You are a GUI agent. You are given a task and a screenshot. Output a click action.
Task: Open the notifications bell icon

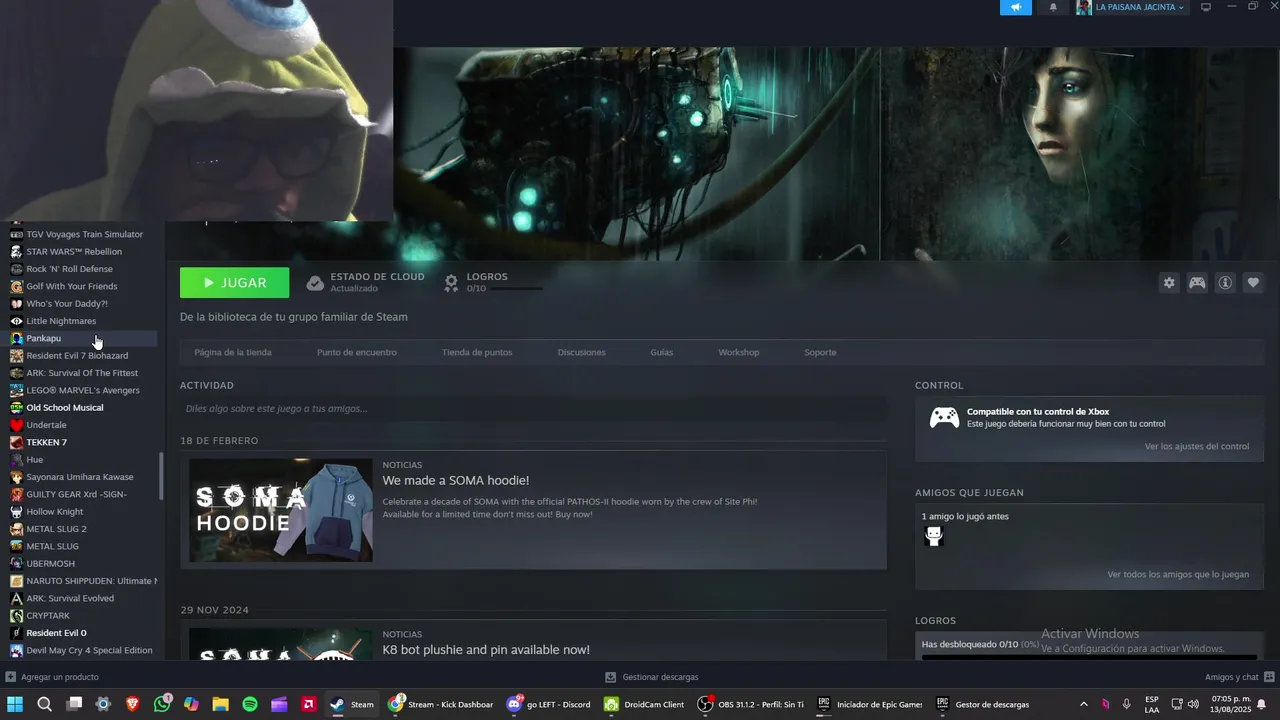click(1053, 7)
